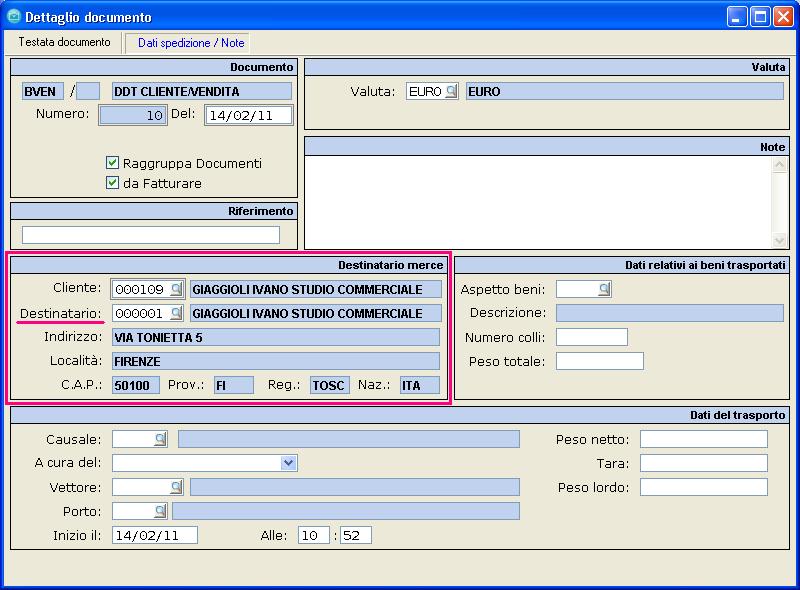Screen dimensions: 800x590
Task: Click the Del date field
Action: tap(248, 115)
